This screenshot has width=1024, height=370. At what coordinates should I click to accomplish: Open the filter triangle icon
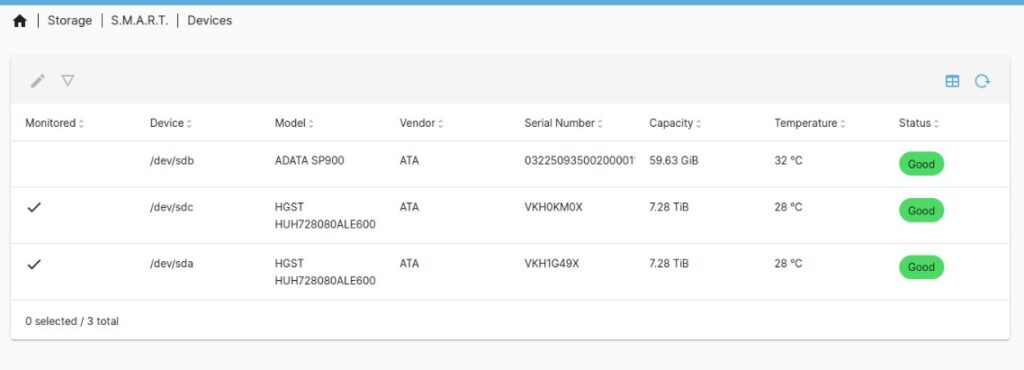68,80
